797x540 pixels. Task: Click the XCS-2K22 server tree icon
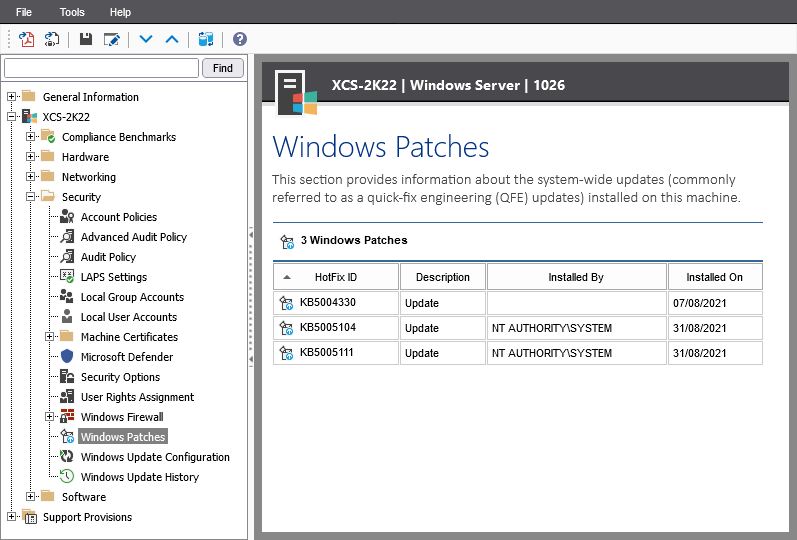pyautogui.click(x=29, y=116)
